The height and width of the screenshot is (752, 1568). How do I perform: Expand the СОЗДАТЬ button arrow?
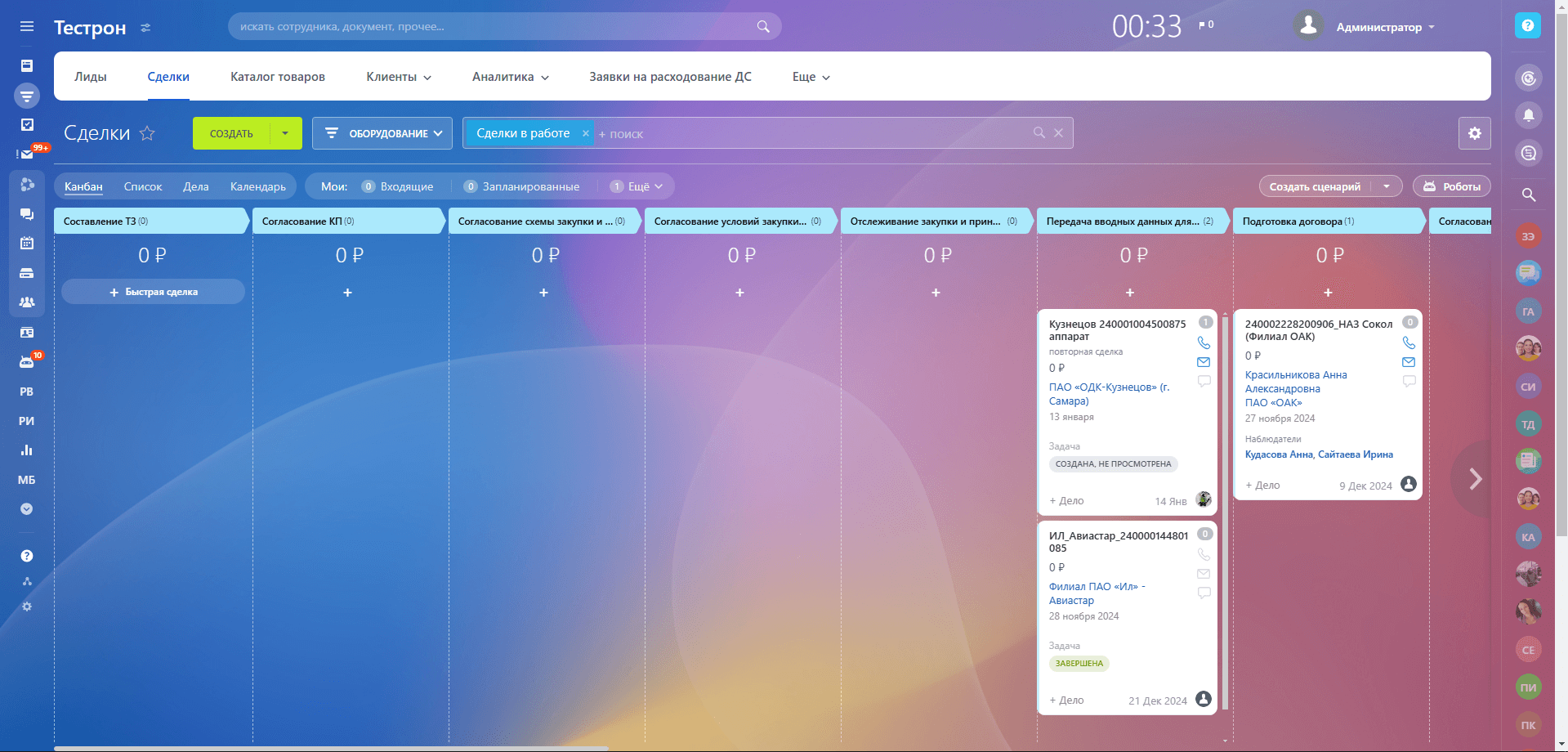[x=285, y=133]
